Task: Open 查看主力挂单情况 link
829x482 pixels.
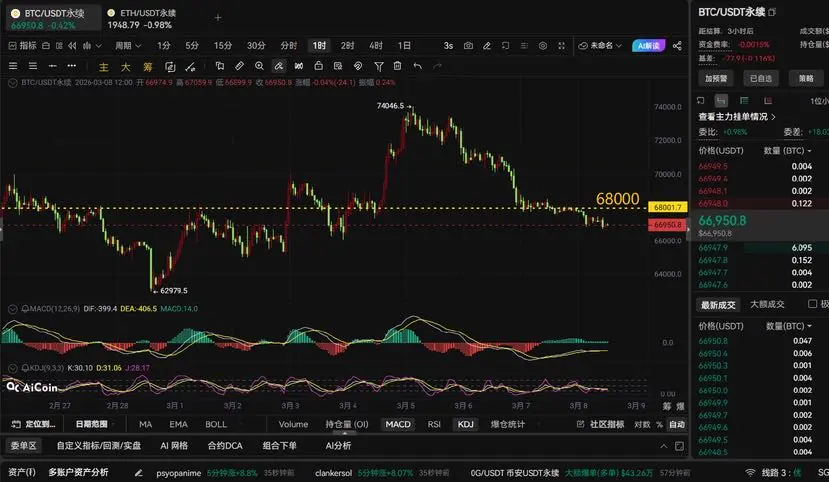Action: [x=736, y=117]
